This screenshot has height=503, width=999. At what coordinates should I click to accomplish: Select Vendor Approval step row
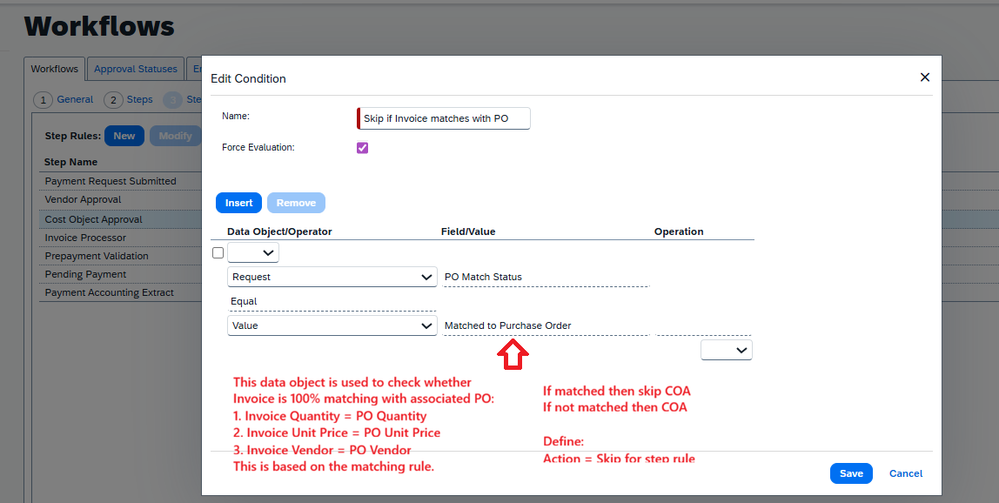120,200
